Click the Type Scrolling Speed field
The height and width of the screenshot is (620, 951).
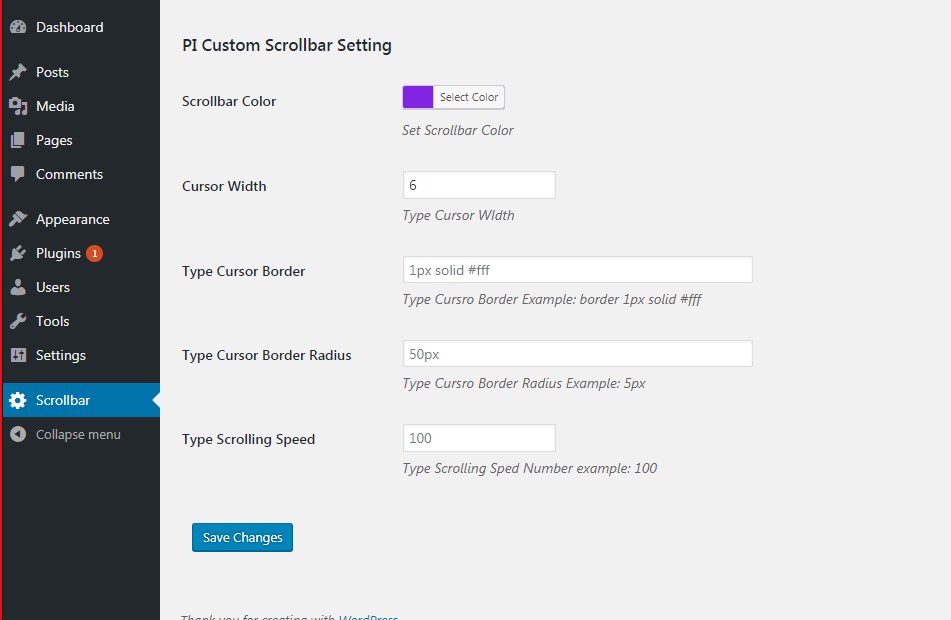[x=479, y=438]
